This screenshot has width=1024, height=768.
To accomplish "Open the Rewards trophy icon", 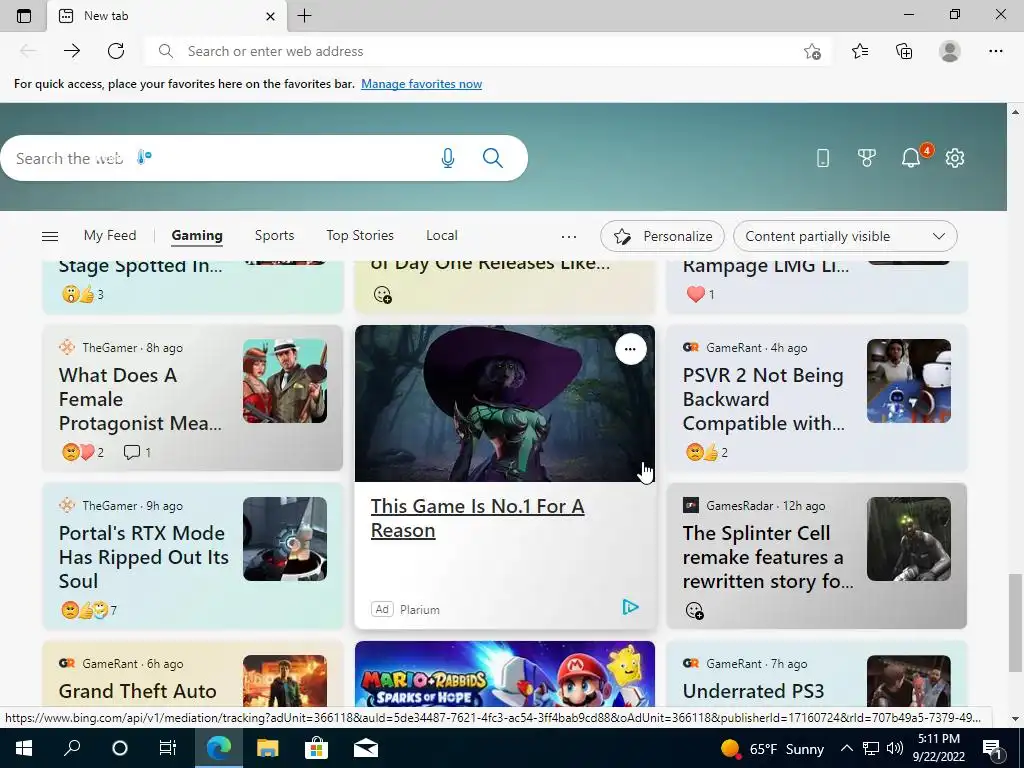I will [867, 157].
